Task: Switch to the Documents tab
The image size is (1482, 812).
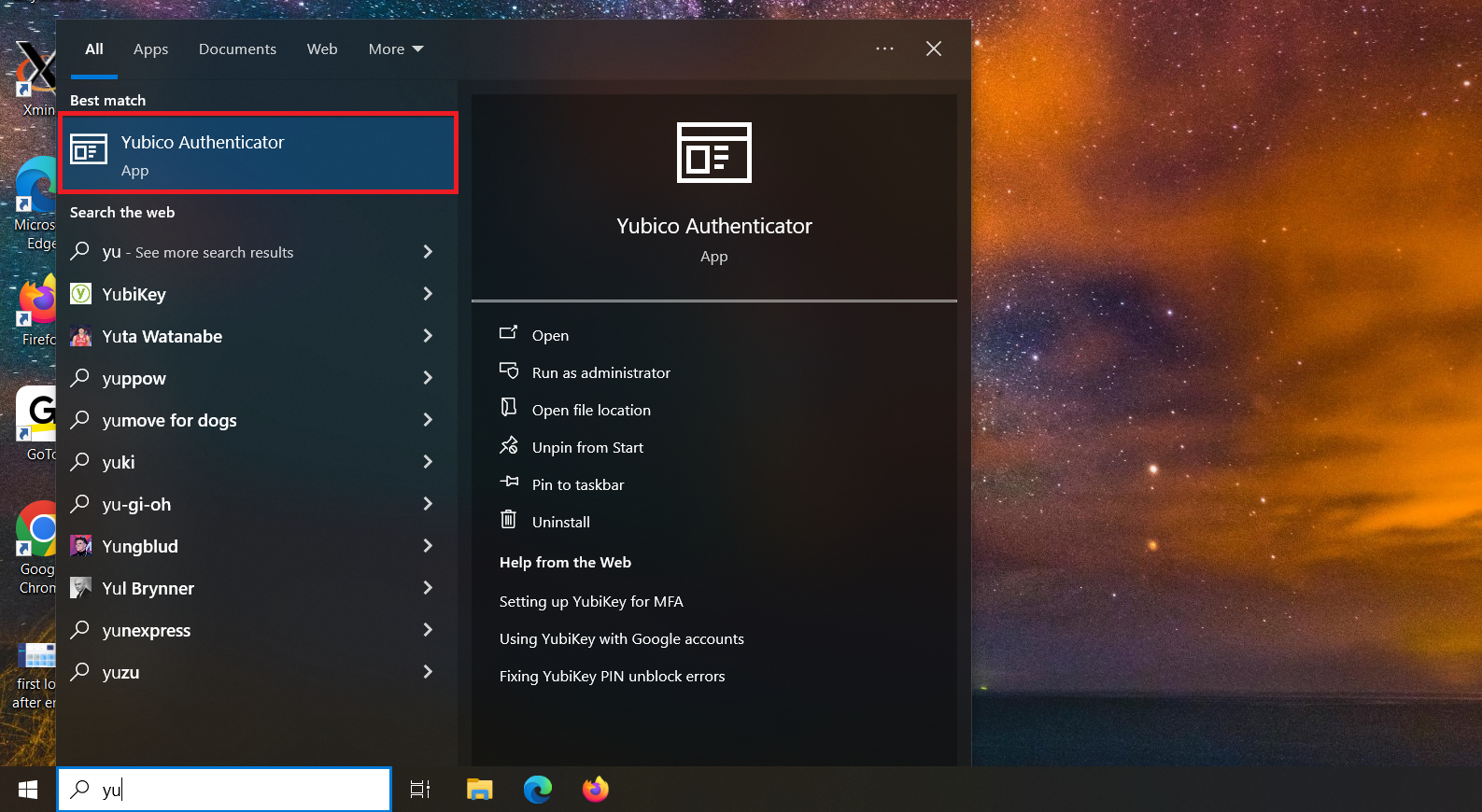Action: 237,49
